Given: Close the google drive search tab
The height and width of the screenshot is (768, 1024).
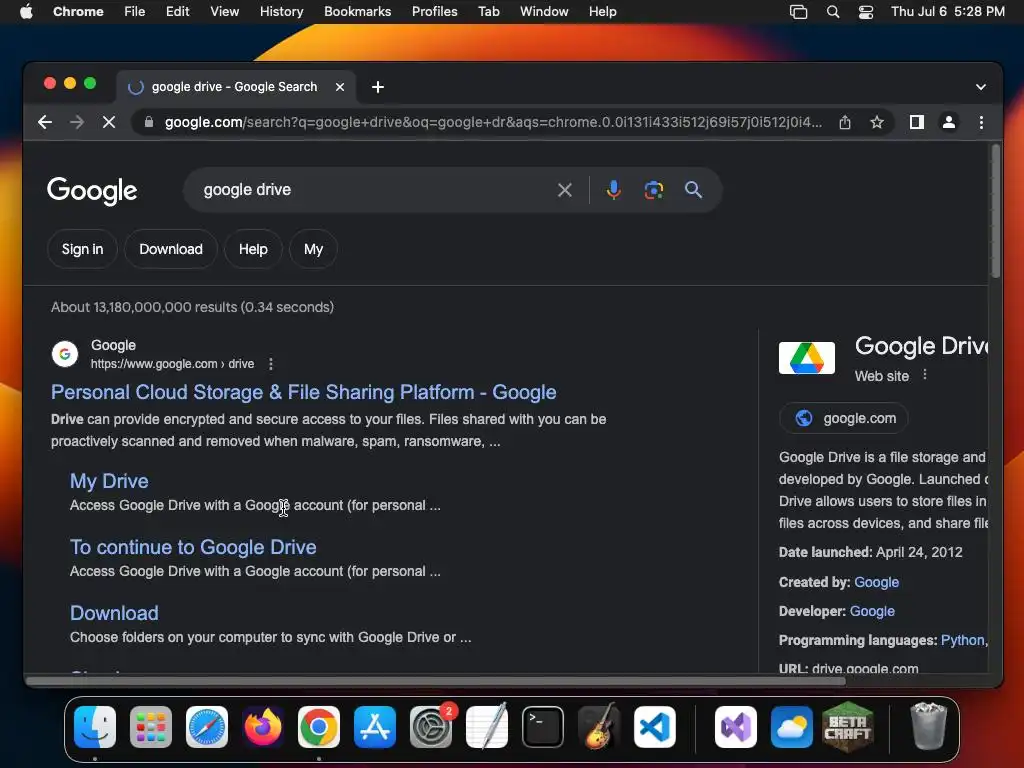Looking at the screenshot, I should pyautogui.click(x=340, y=87).
